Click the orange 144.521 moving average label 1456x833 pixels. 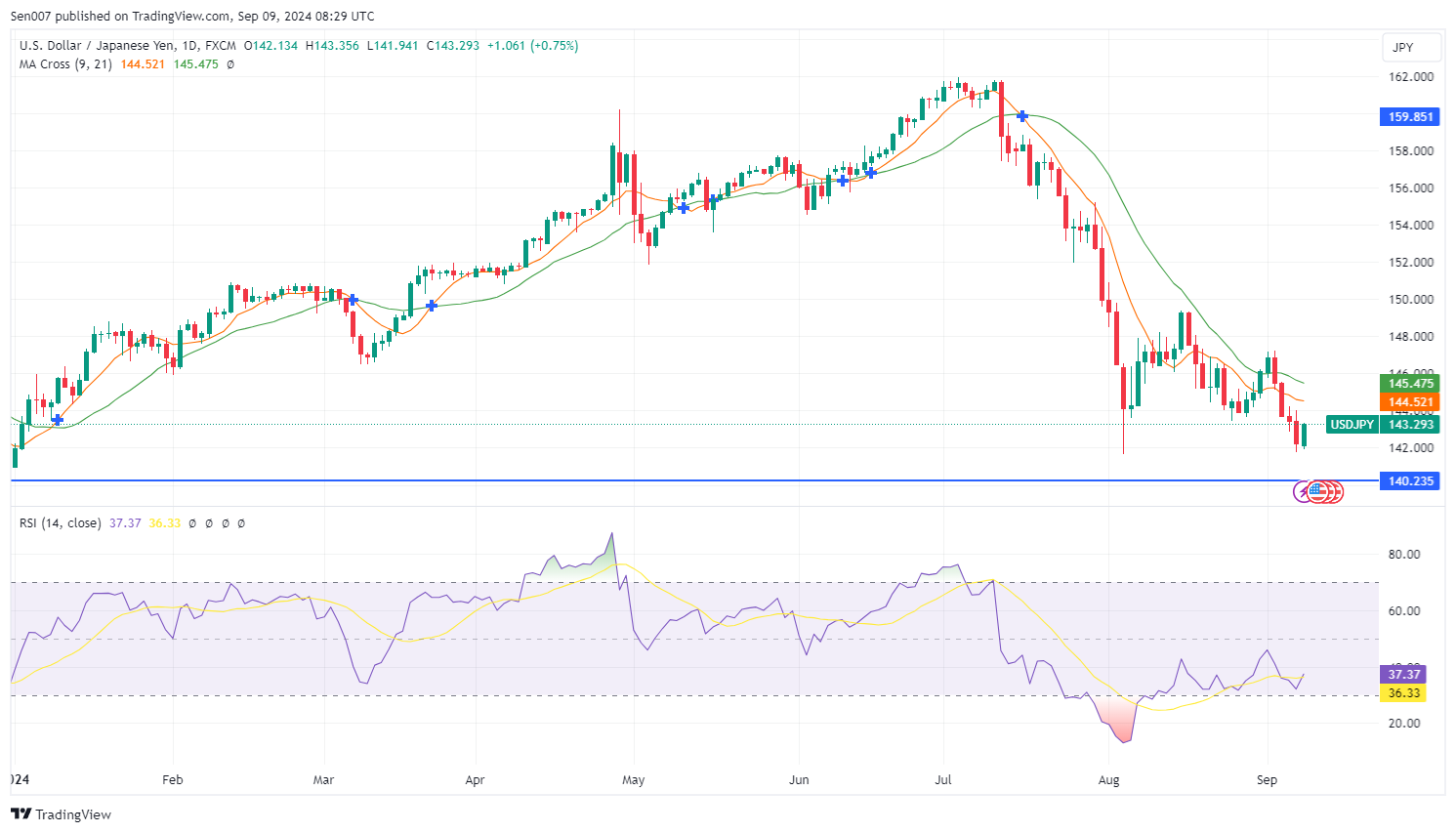[1410, 402]
